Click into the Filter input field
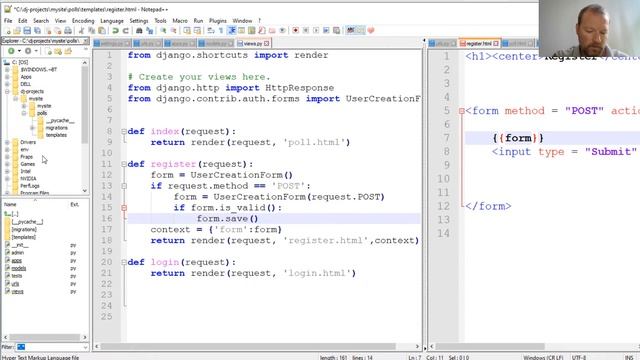Screen dimensions: 640x360 tap(49, 347)
